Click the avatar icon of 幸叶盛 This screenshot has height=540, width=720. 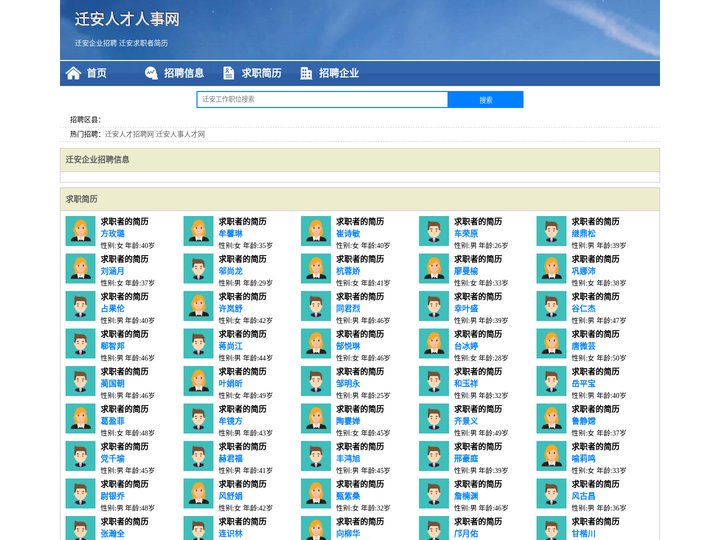(x=434, y=306)
